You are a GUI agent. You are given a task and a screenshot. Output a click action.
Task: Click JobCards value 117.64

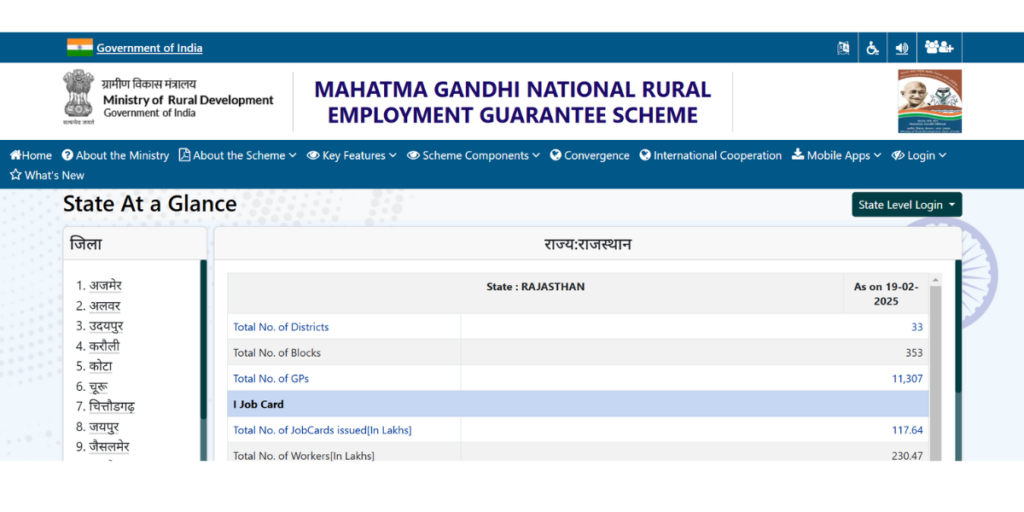pos(907,430)
